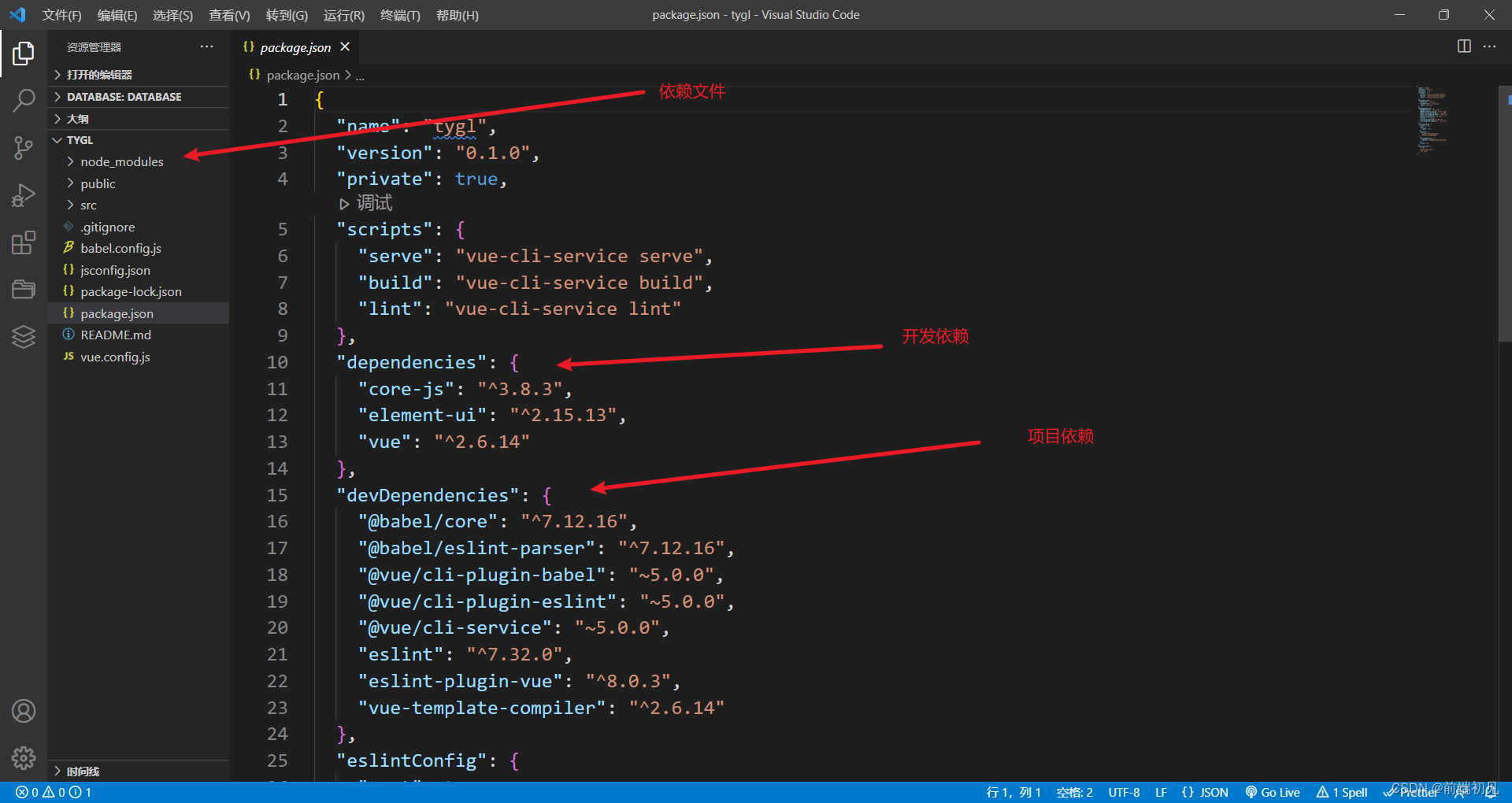1512x803 pixels.
Task: Change the indentation spaces setting
Action: point(1074,792)
